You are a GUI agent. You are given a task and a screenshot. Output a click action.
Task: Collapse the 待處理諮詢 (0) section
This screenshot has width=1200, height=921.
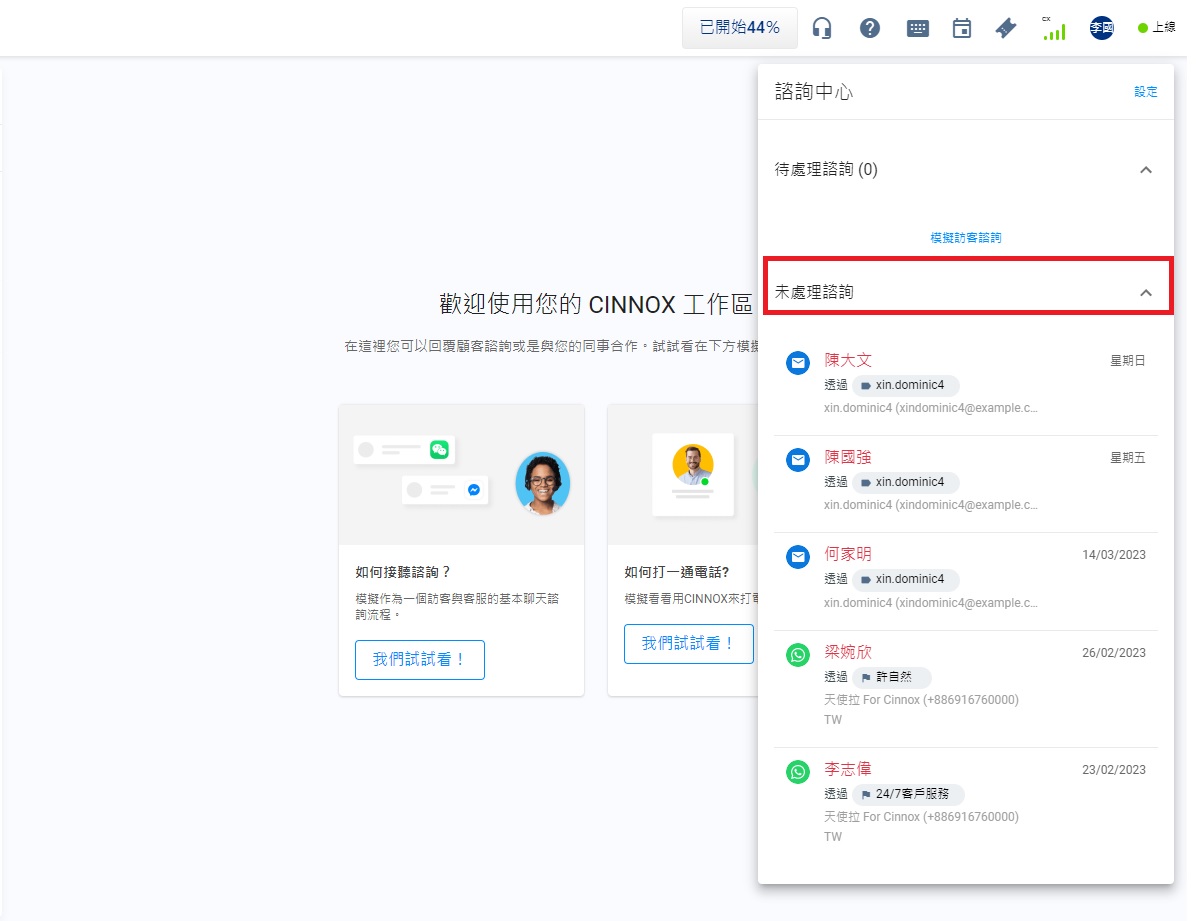coord(1146,170)
